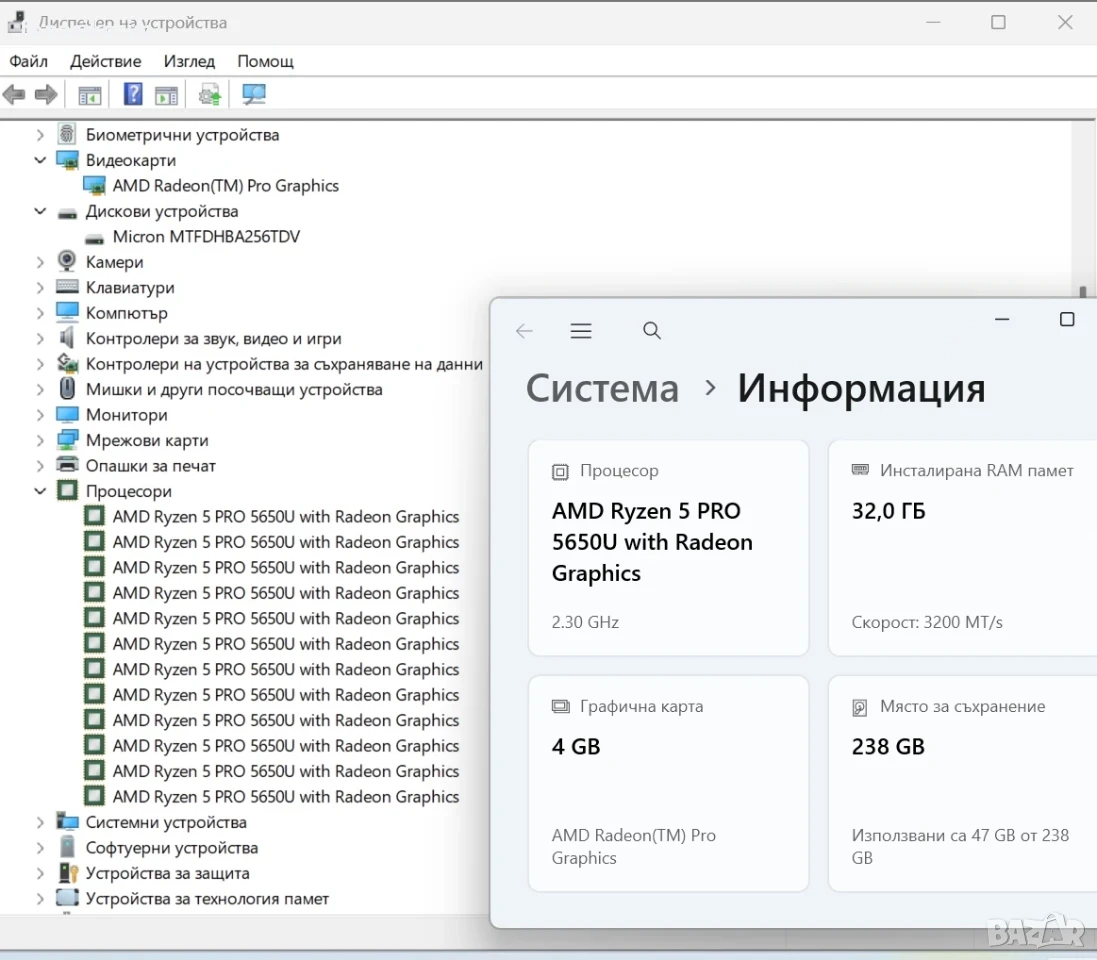Click the Процесор info card
This screenshot has width=1097, height=960.
668,548
